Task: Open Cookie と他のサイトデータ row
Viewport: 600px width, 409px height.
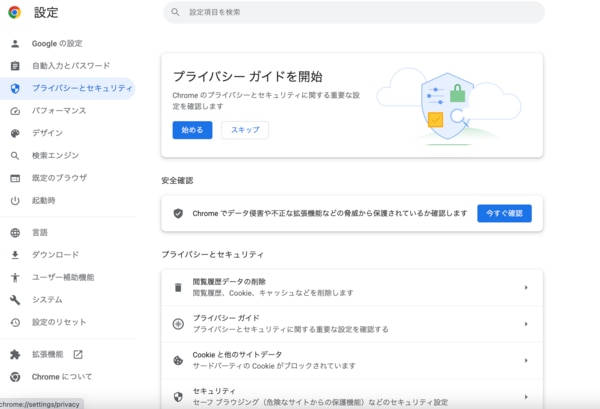Action: point(352,360)
